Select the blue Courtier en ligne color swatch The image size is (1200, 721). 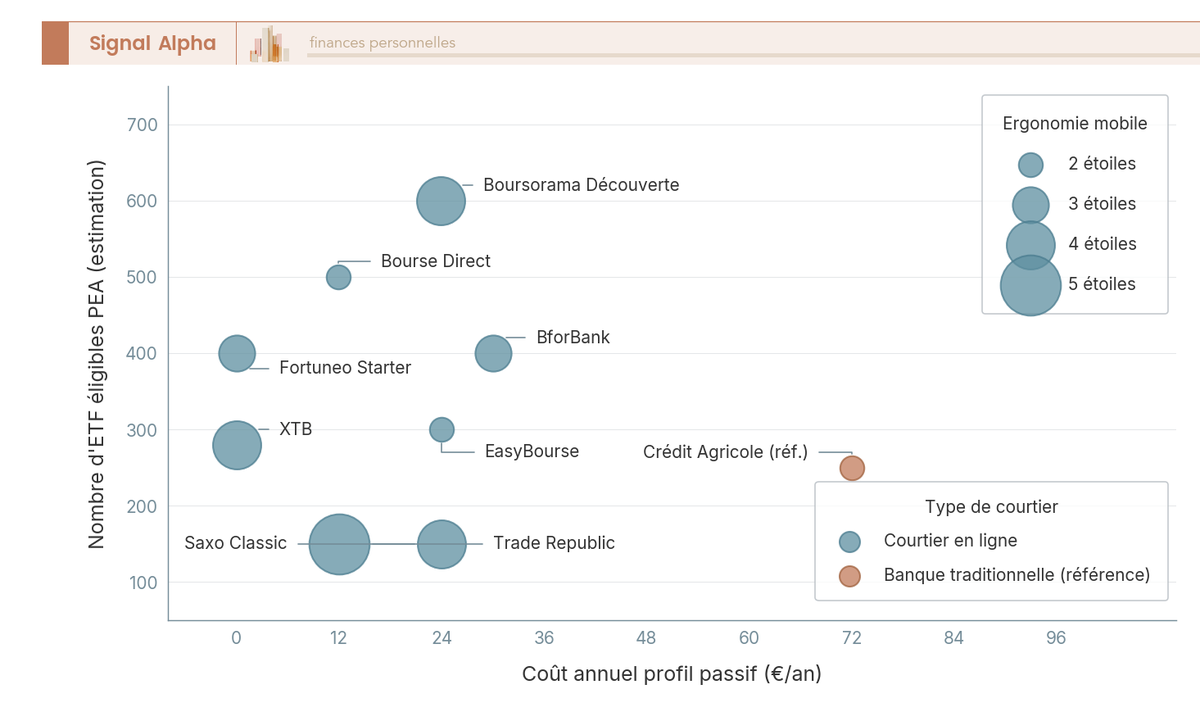tap(851, 540)
